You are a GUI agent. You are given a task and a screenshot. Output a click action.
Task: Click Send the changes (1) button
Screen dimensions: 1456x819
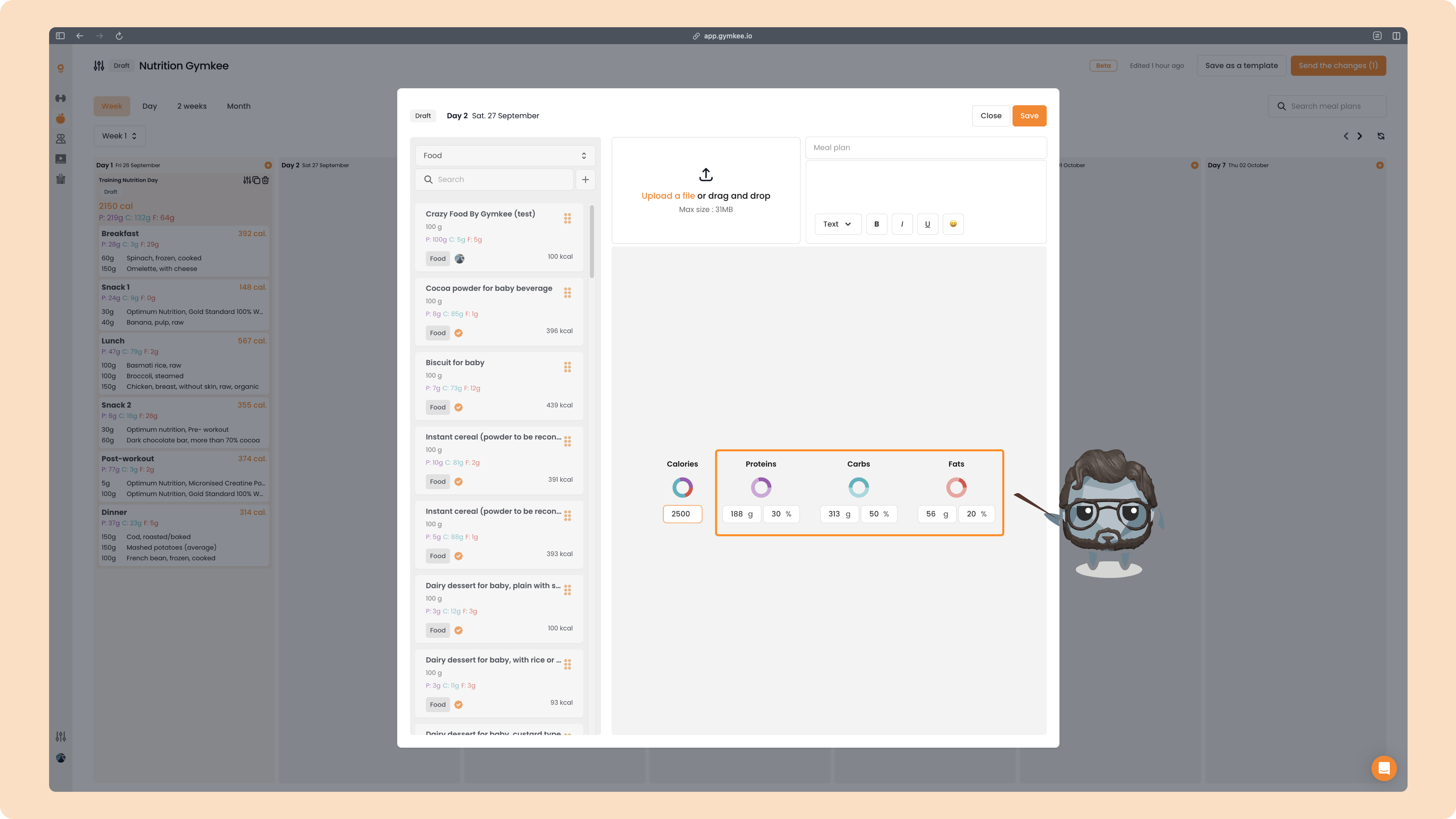(1338, 66)
